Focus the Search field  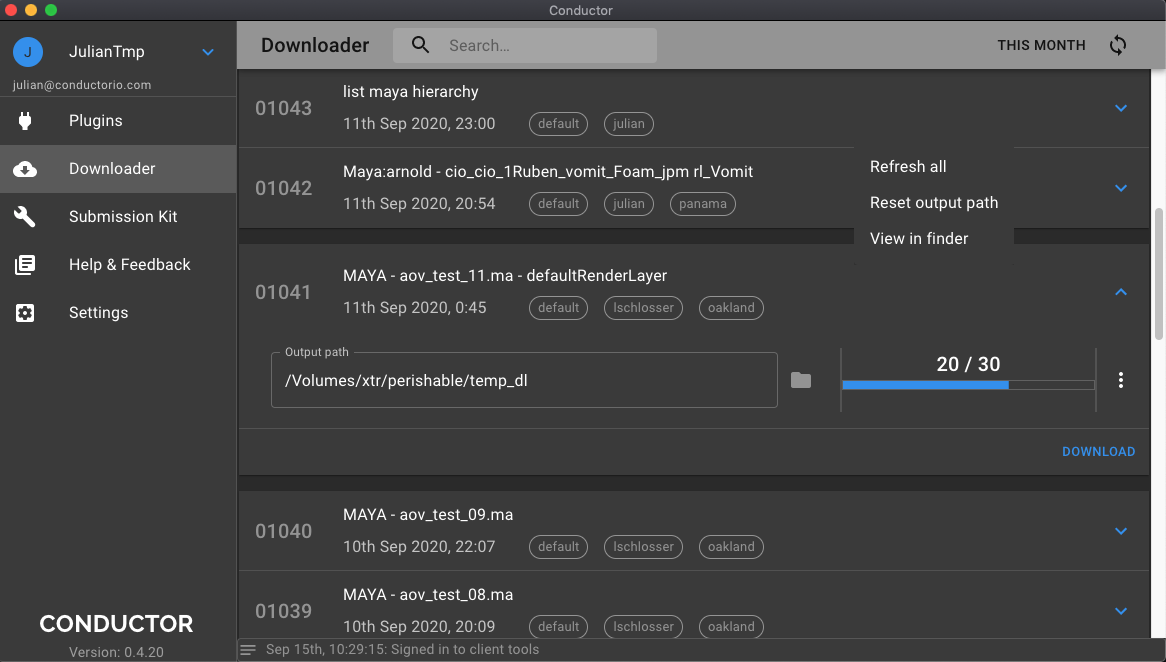[x=525, y=45]
